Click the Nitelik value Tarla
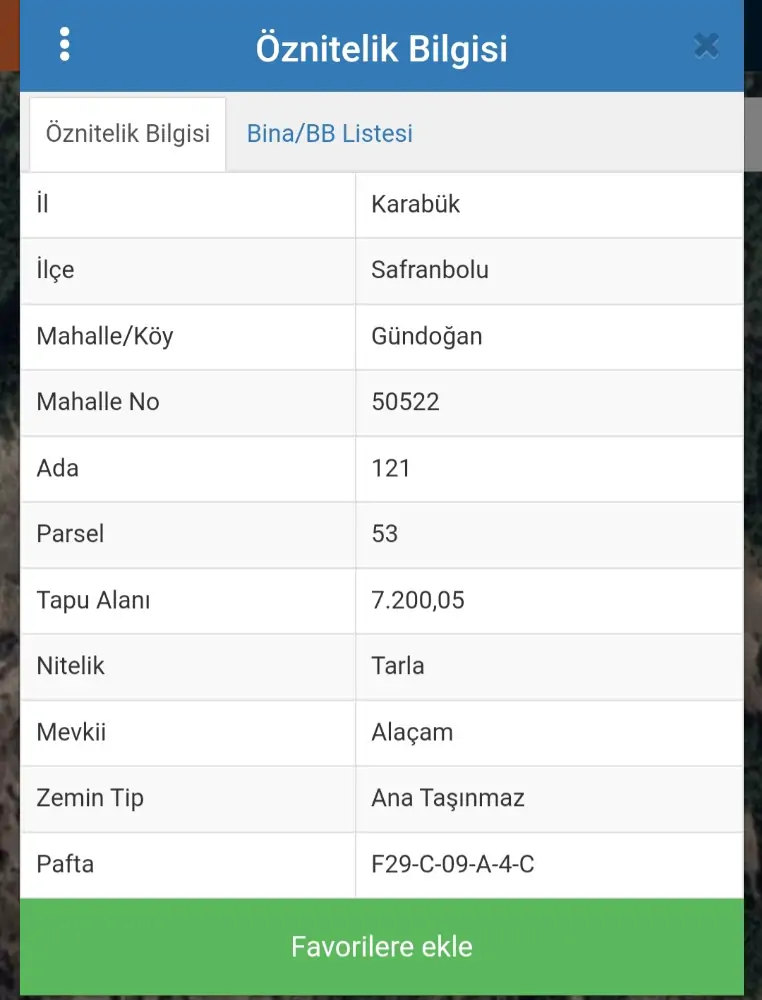Image resolution: width=762 pixels, height=1000 pixels. (397, 666)
